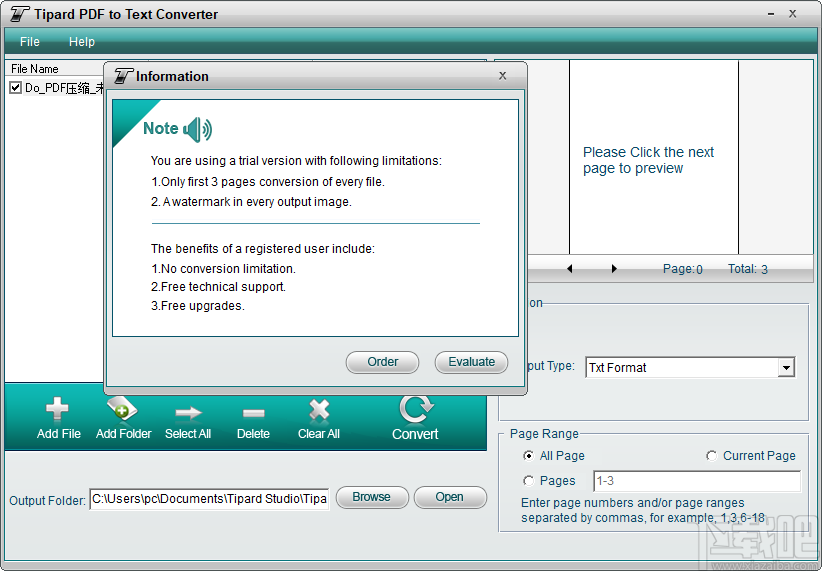
Task: Select the Pages radio button
Action: [528, 480]
